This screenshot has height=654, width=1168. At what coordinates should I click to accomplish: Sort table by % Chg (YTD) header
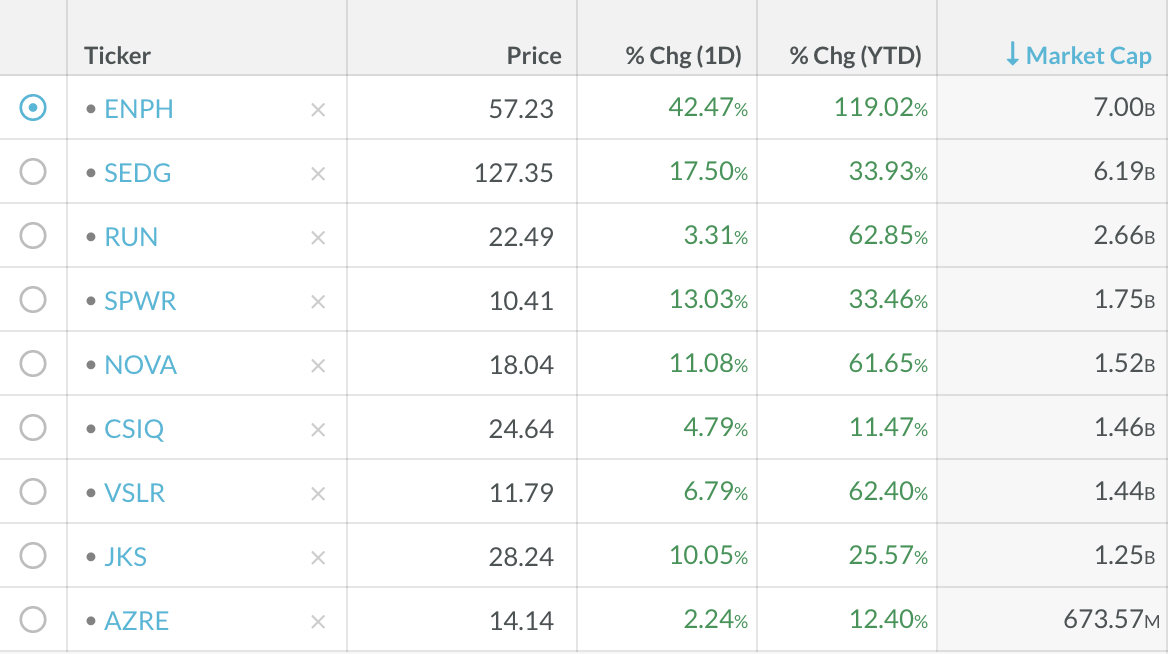pos(855,56)
